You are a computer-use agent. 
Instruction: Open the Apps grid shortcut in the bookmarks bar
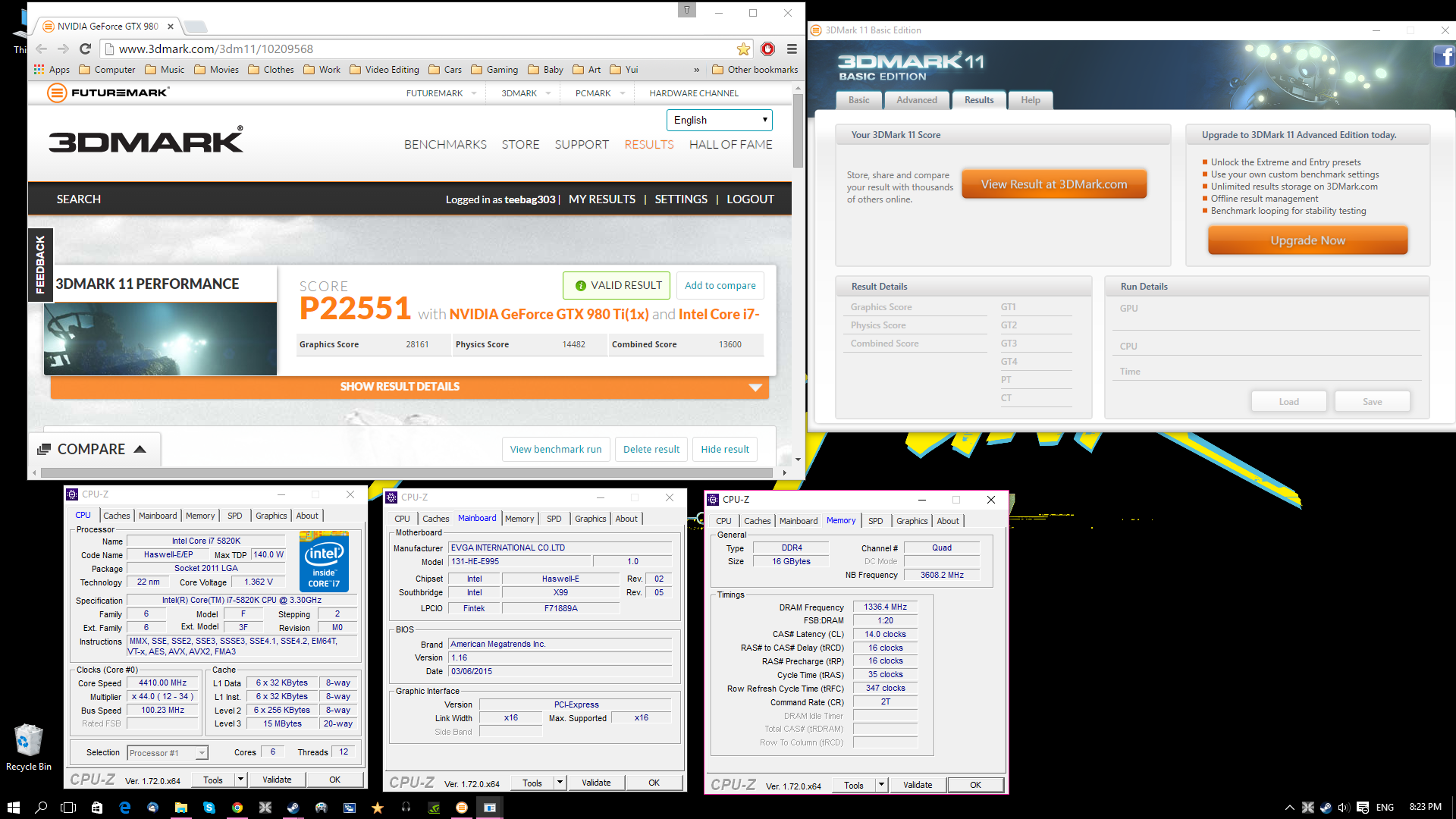52,70
